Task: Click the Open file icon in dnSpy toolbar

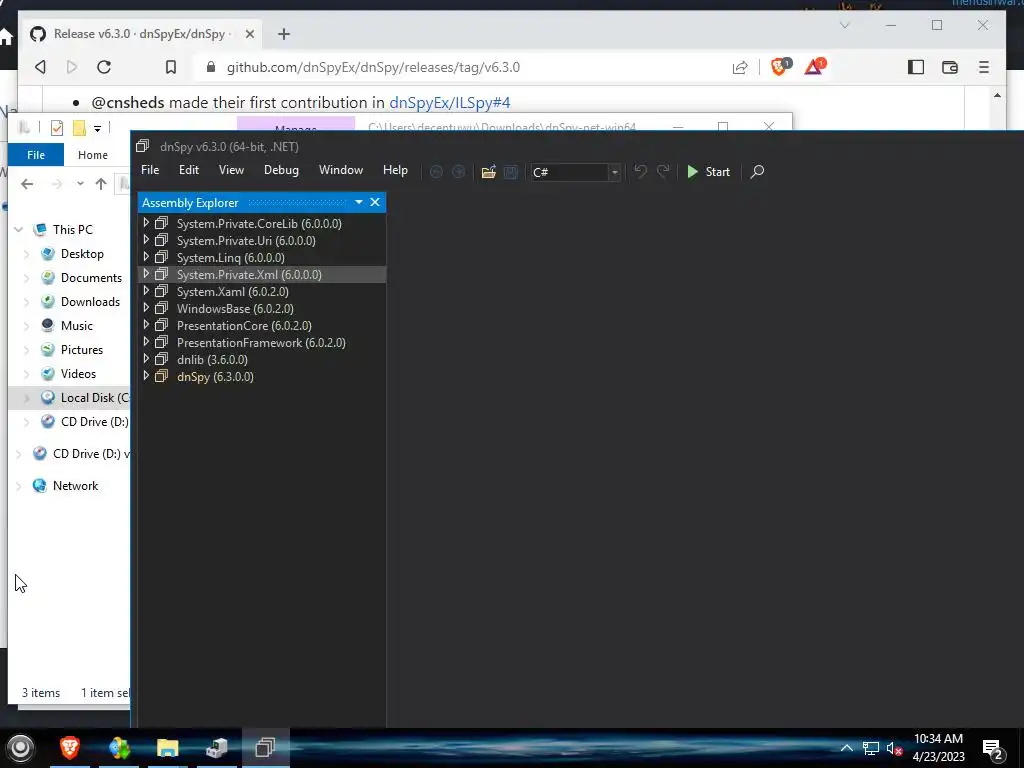Action: [x=488, y=172]
